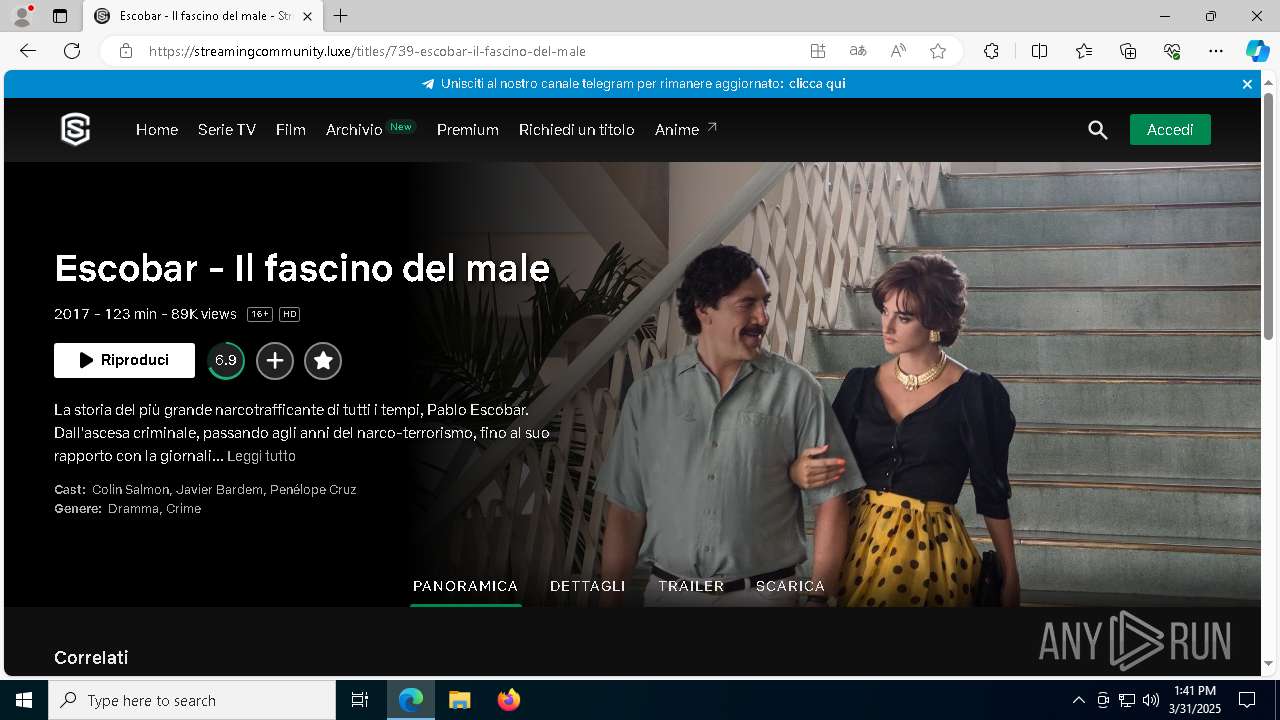Switch to the TRAILER tab
Screen dimensions: 1280x720
click(x=691, y=586)
